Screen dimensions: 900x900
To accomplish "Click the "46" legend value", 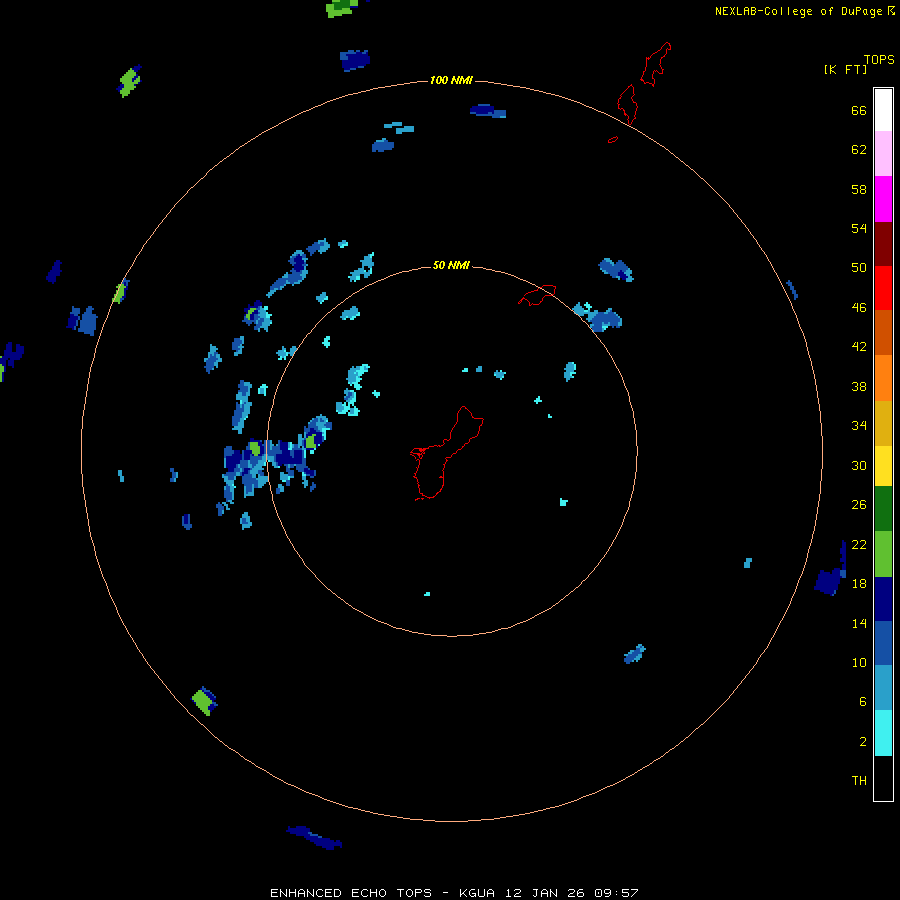I will (x=859, y=308).
